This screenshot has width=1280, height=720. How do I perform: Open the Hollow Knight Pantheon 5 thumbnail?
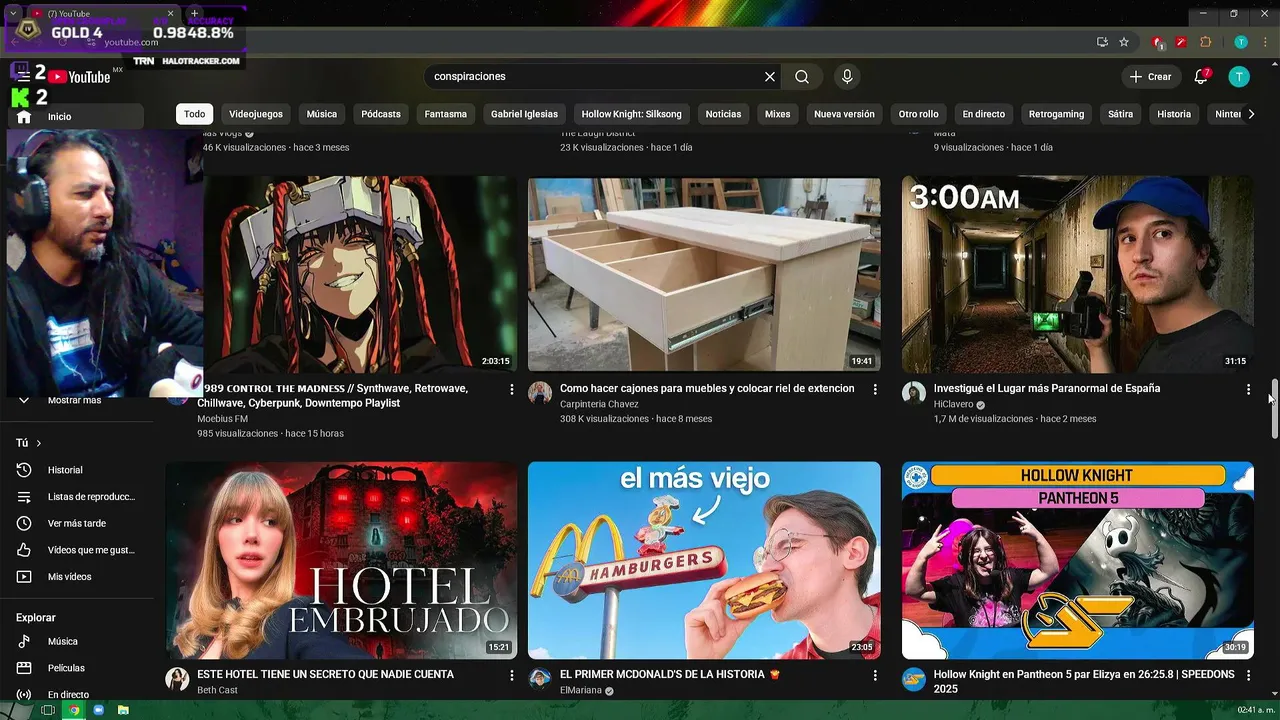pyautogui.click(x=1078, y=560)
